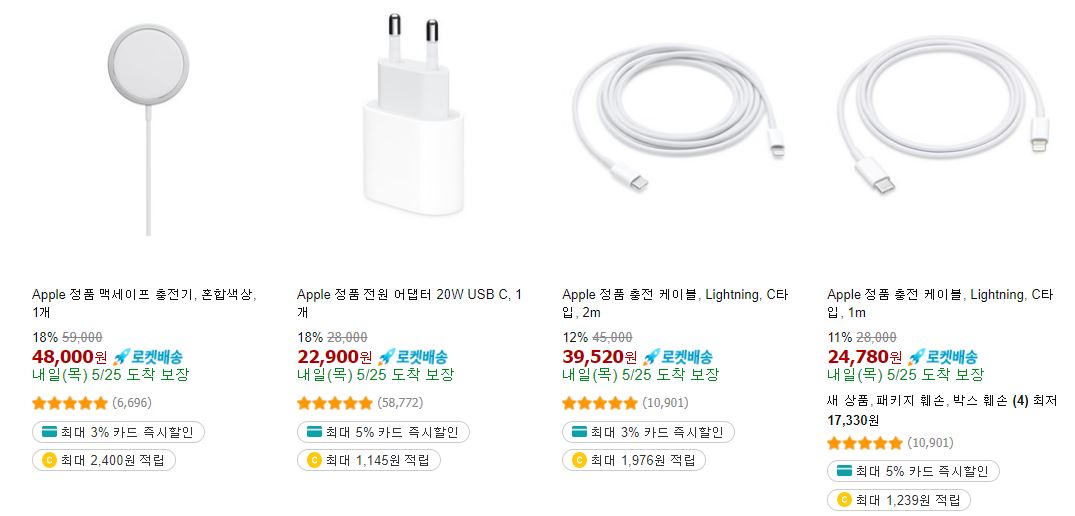1075x516 pixels.
Task: Click the star rating with 58,772 reviews
Action: 335,403
